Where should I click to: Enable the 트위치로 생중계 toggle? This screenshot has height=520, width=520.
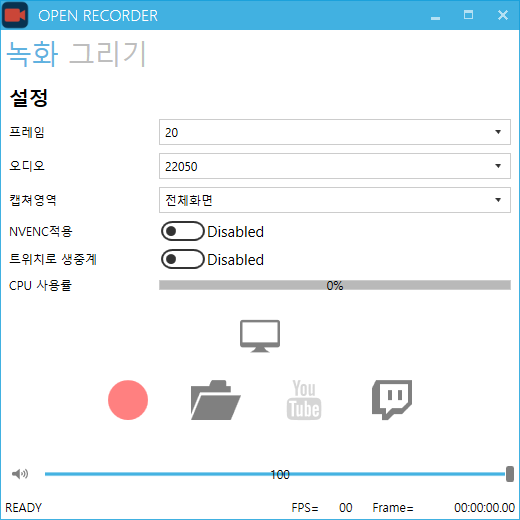(182, 259)
